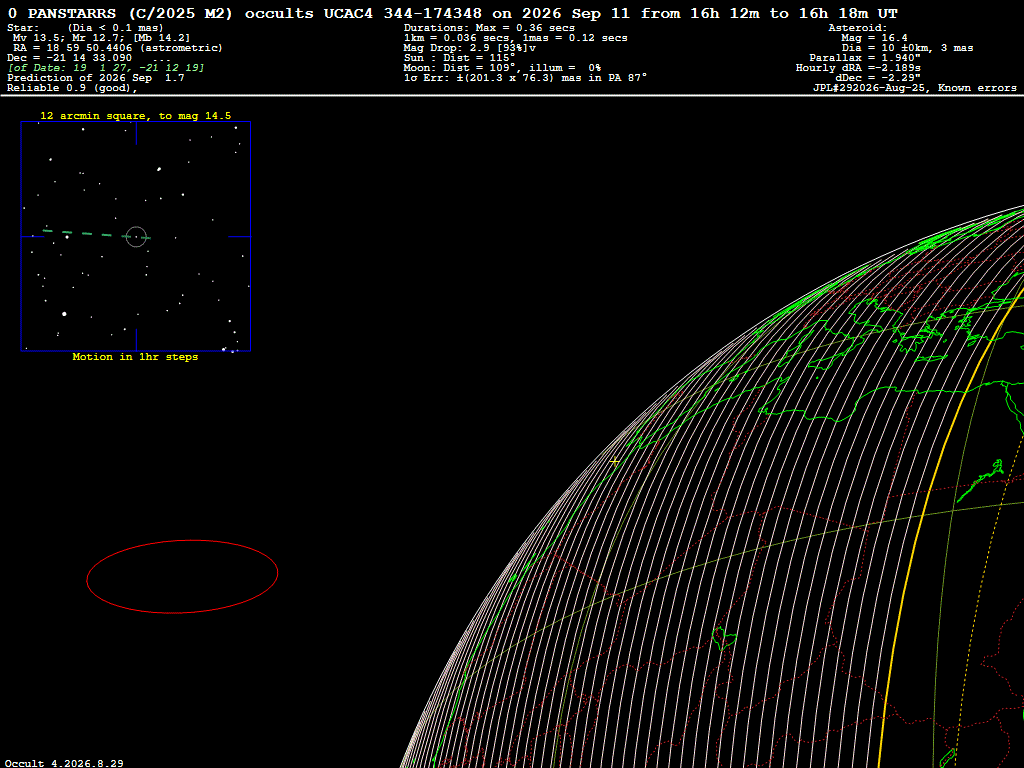The height and width of the screenshot is (768, 1024).
Task: Click the green dashed motion track
Action: (95, 234)
